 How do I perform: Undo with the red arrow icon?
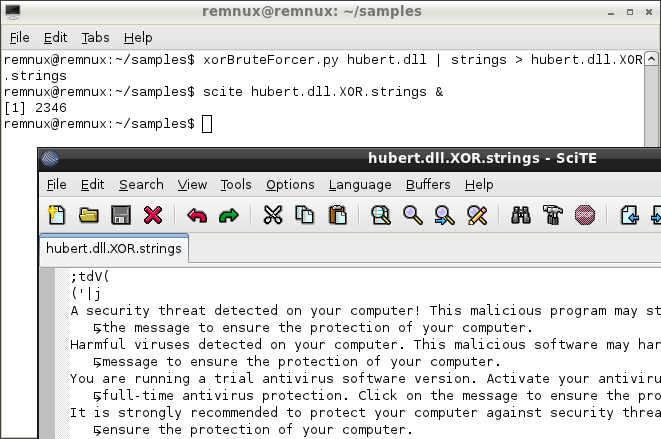(197, 215)
